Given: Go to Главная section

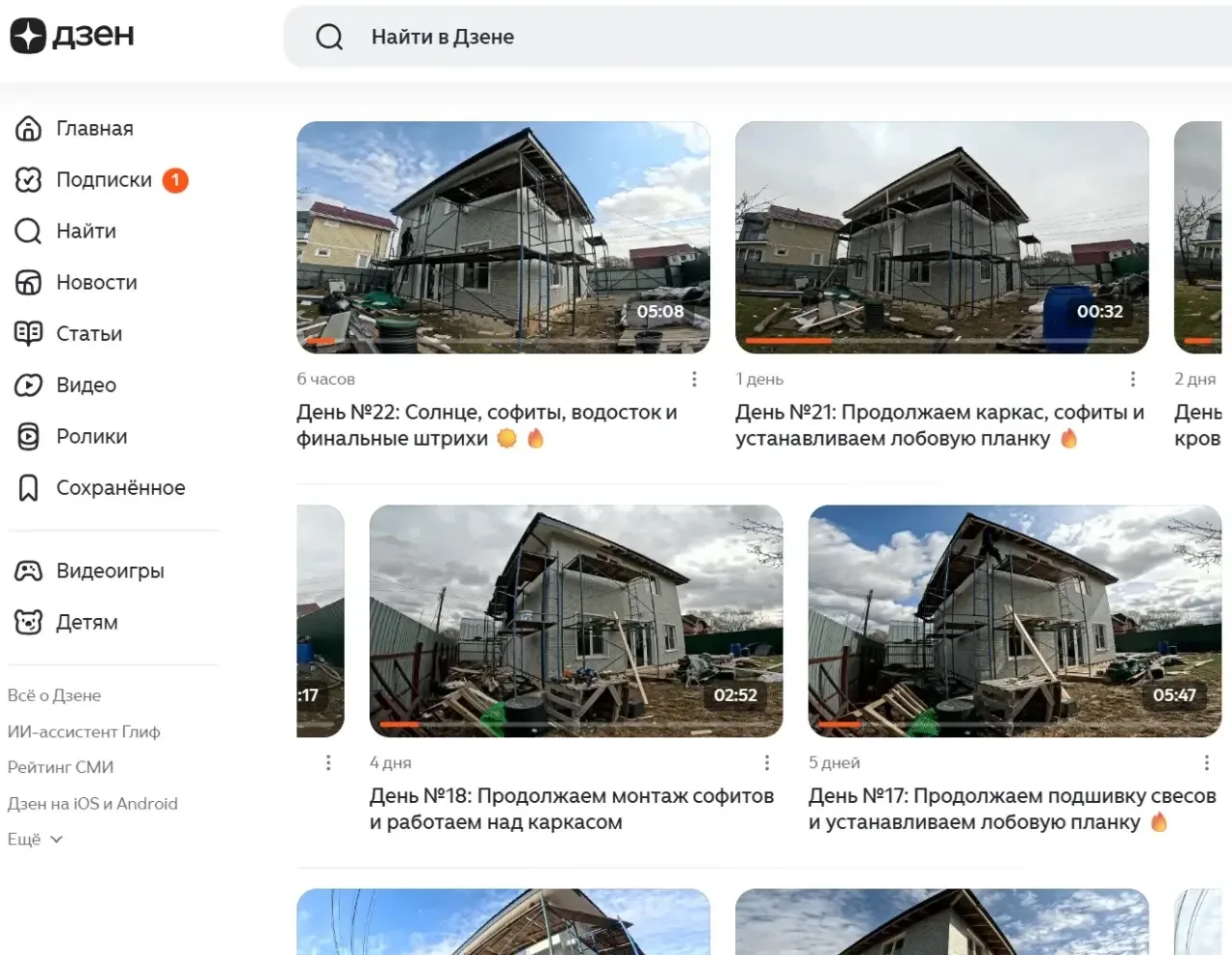Looking at the screenshot, I should (94, 128).
